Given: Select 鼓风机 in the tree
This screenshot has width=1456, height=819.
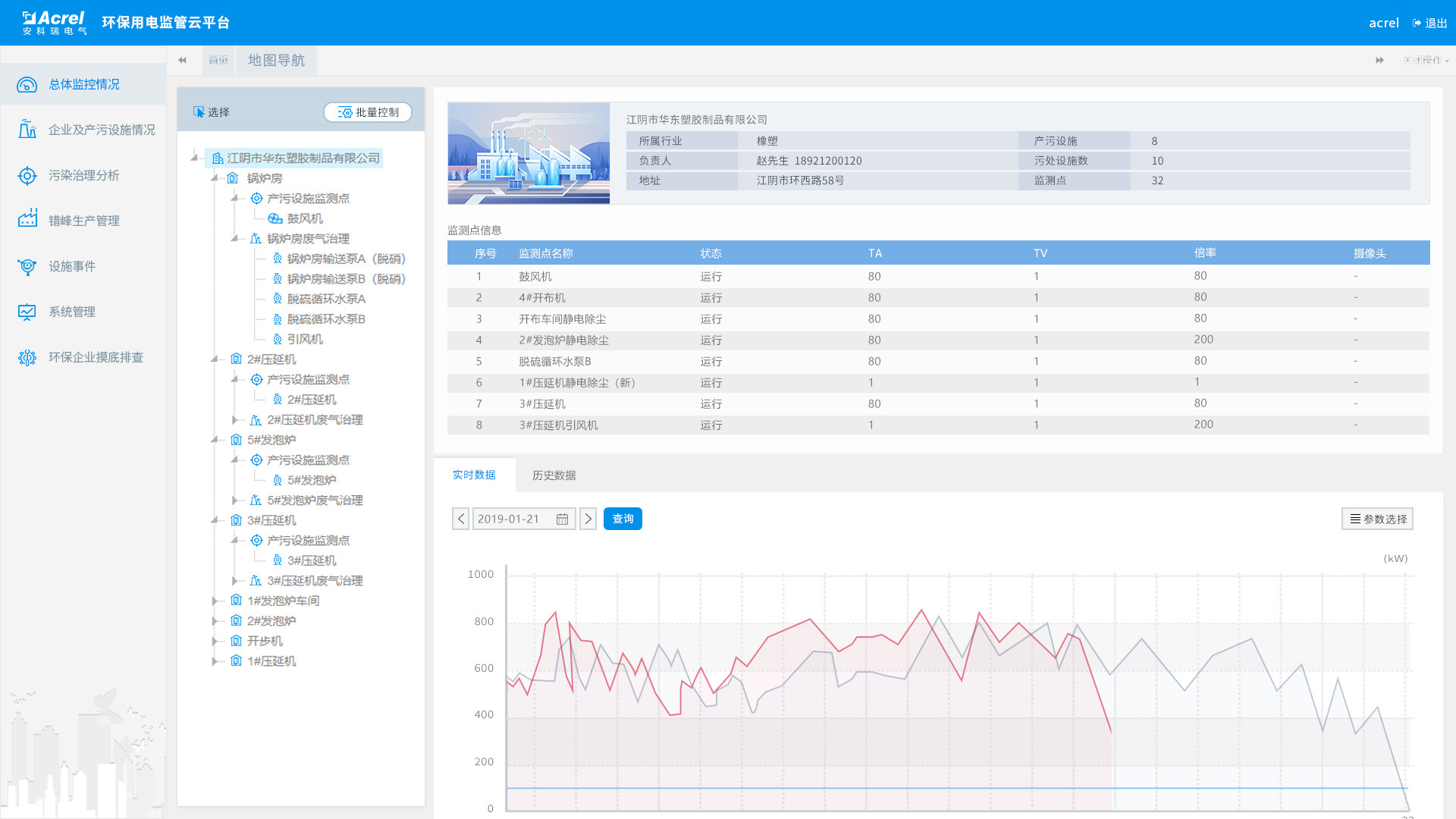Looking at the screenshot, I should coord(305,218).
